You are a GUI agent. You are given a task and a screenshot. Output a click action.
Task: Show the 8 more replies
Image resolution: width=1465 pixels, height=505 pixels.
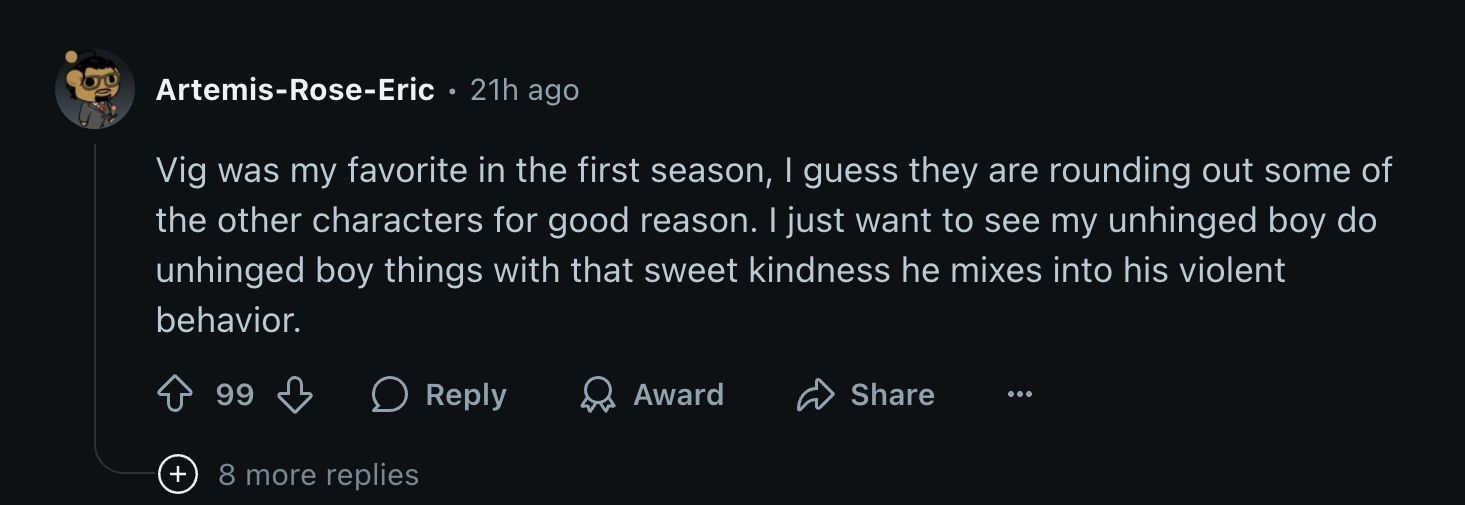(318, 474)
